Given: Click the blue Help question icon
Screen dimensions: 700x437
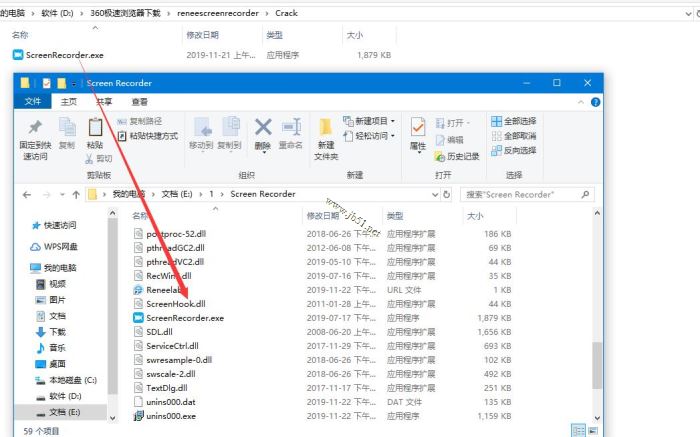Looking at the screenshot, I should click(x=595, y=102).
